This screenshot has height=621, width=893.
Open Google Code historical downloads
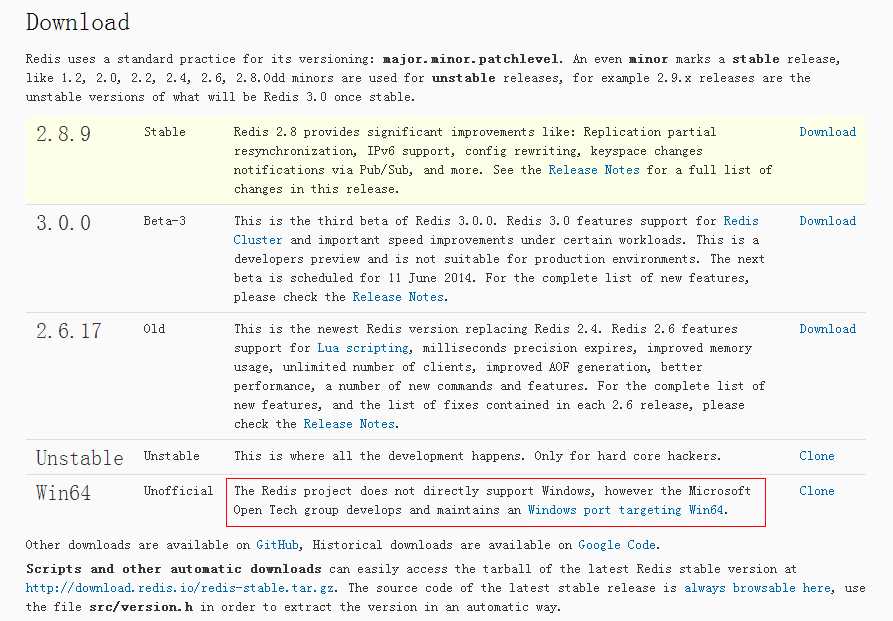pos(617,545)
